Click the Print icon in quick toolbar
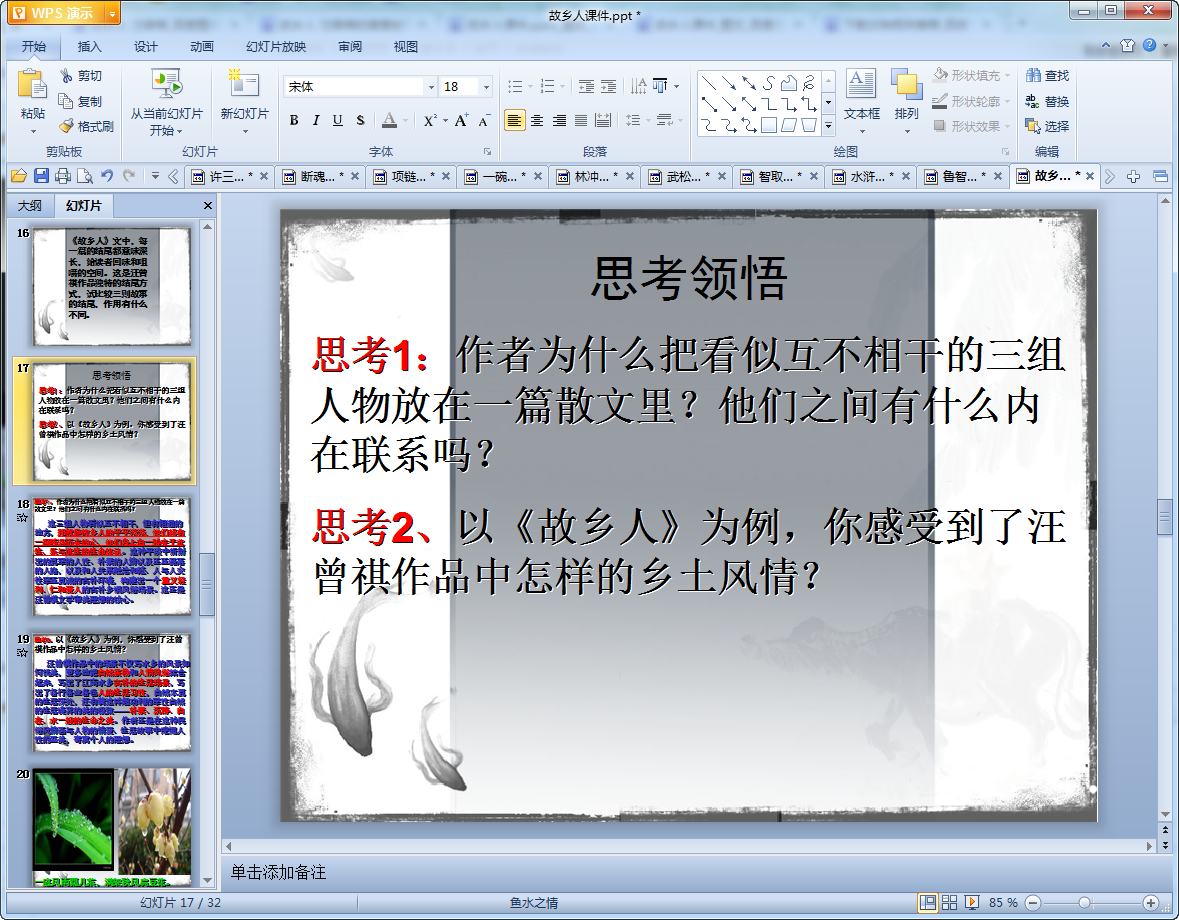 click(x=63, y=176)
